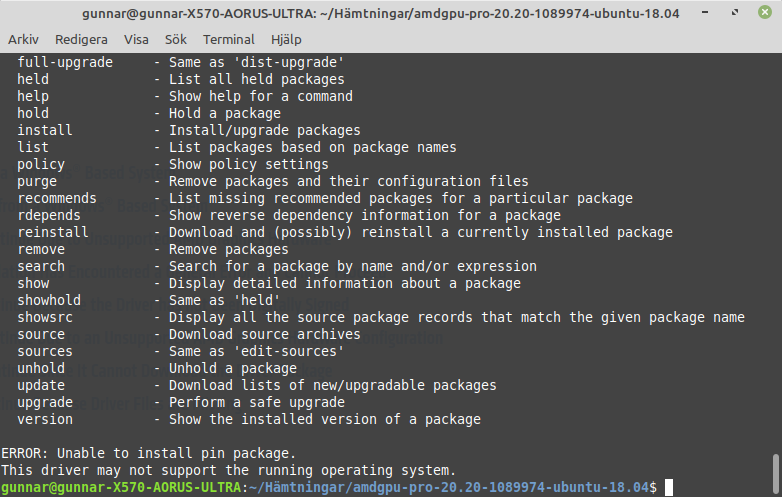
Task: Click the 'update' command entry
Action: (x=41, y=385)
